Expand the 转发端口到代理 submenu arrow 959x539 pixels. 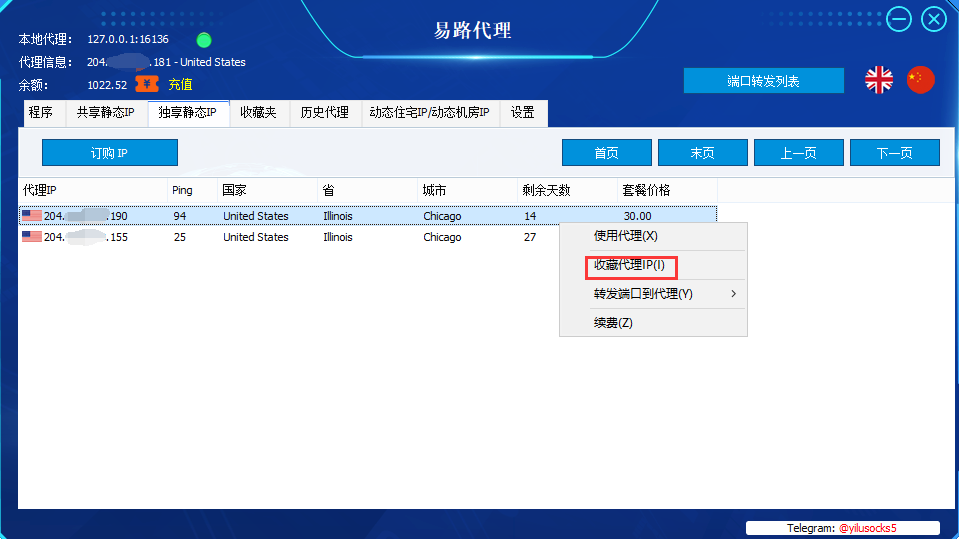(x=733, y=294)
